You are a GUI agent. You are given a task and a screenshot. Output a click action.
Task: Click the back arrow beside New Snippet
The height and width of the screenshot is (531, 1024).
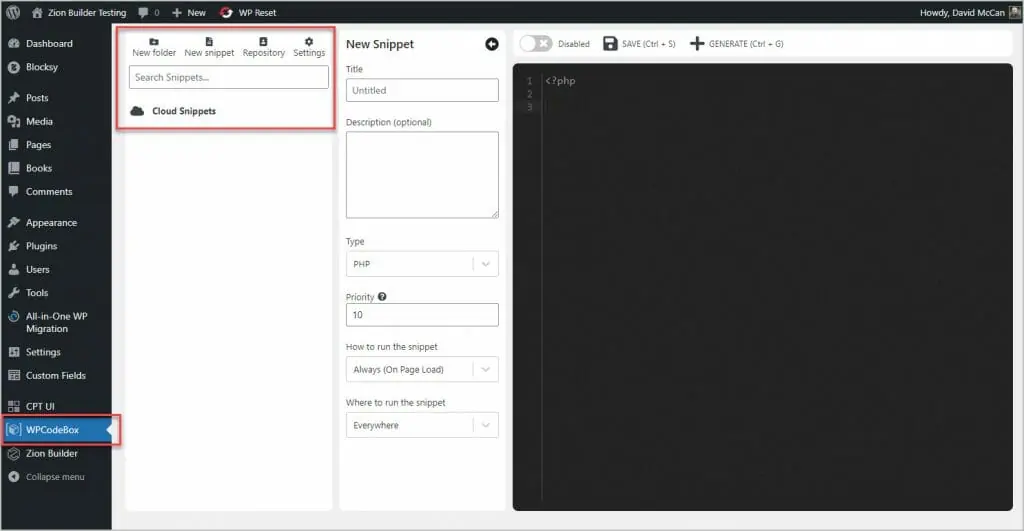pyautogui.click(x=492, y=44)
